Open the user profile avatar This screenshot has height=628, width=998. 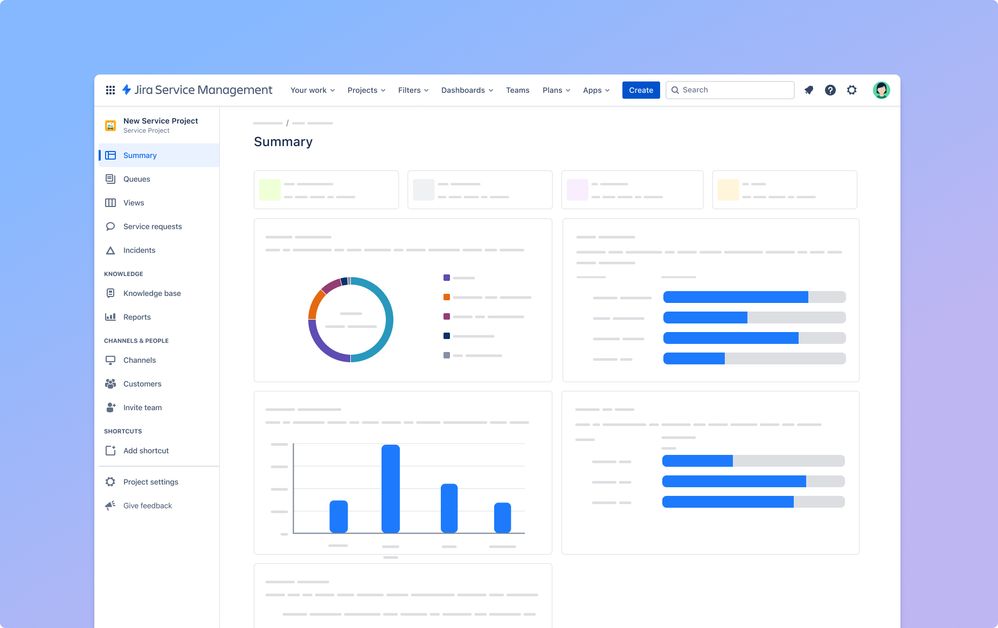tap(881, 90)
